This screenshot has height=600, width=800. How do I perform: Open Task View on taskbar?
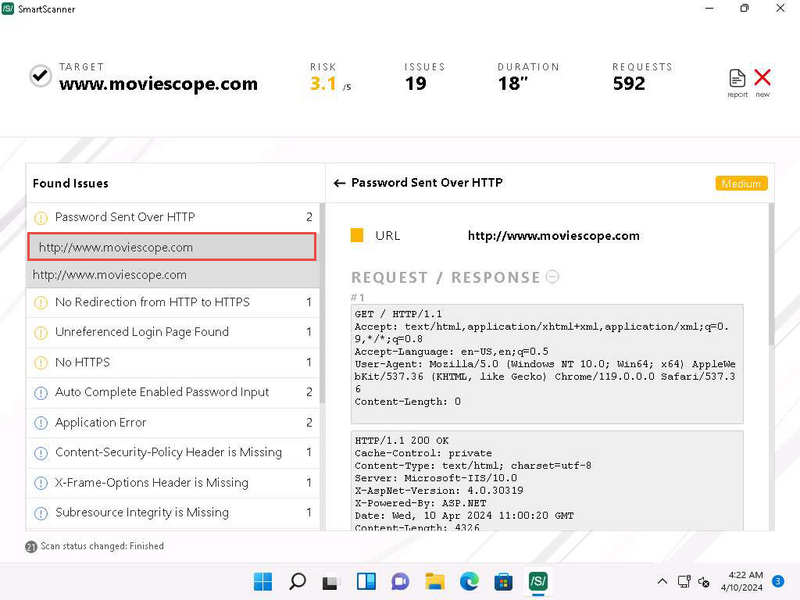pyautogui.click(x=331, y=582)
